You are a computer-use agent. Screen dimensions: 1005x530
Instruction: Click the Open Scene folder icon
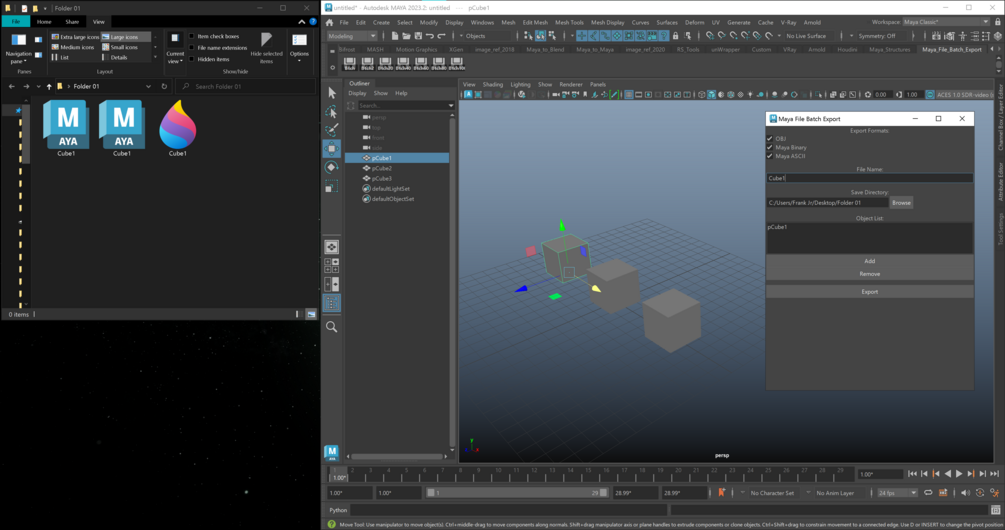[x=406, y=36]
